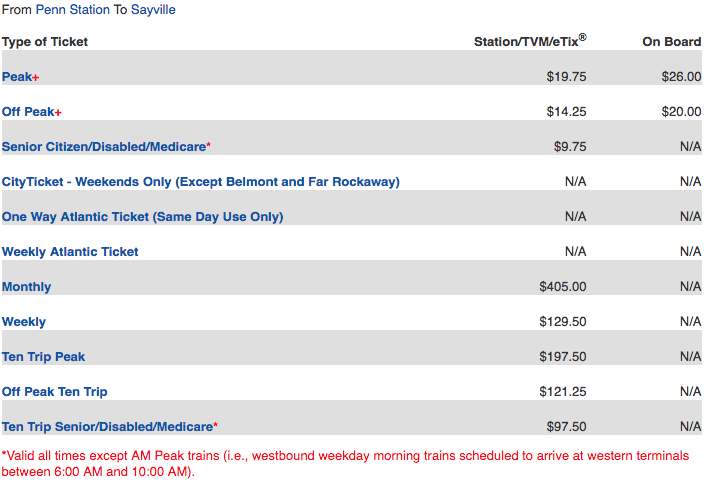This screenshot has width=709, height=484.
Task: Open Ten Trip Peak link
Action: coord(43,356)
